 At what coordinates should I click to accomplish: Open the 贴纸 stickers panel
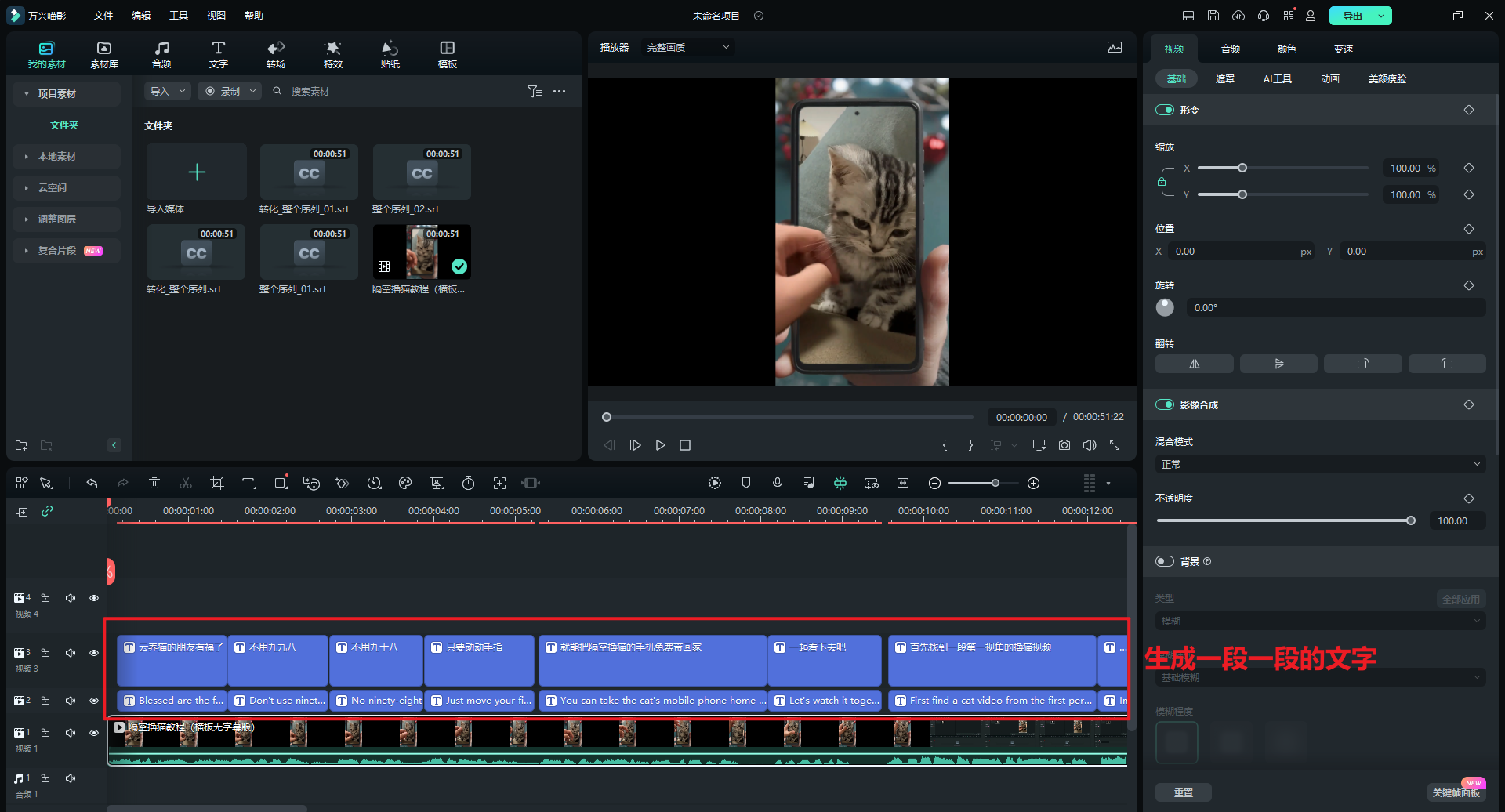(390, 54)
